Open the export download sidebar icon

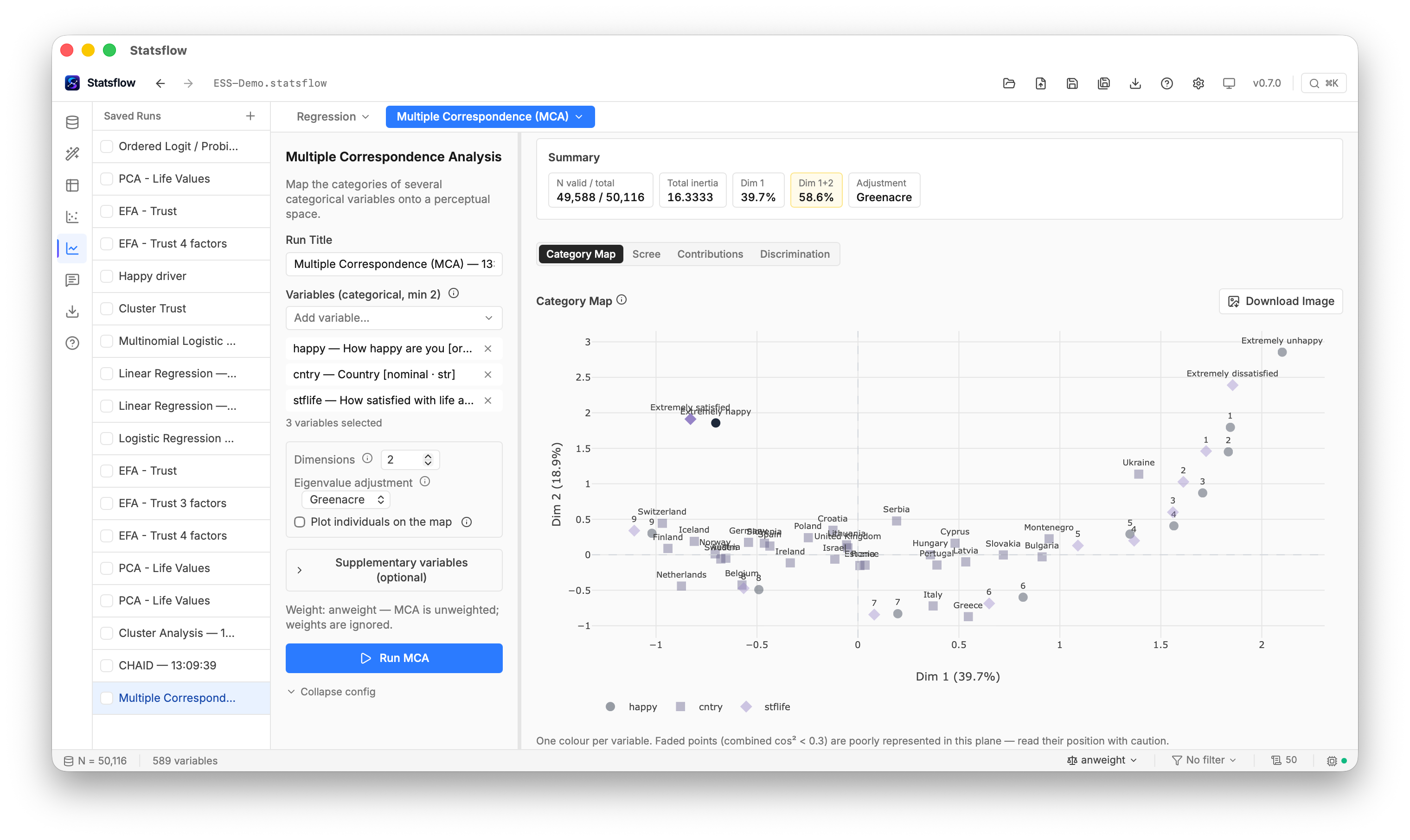coord(72,312)
